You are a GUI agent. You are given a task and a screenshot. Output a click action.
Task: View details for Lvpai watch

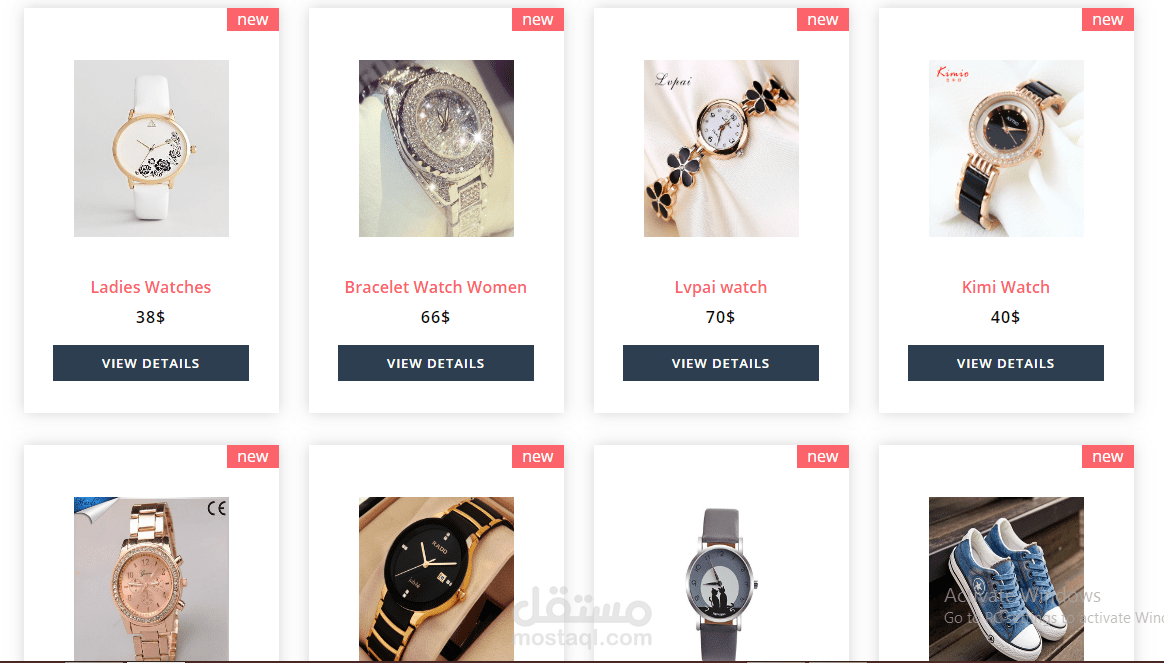click(721, 363)
